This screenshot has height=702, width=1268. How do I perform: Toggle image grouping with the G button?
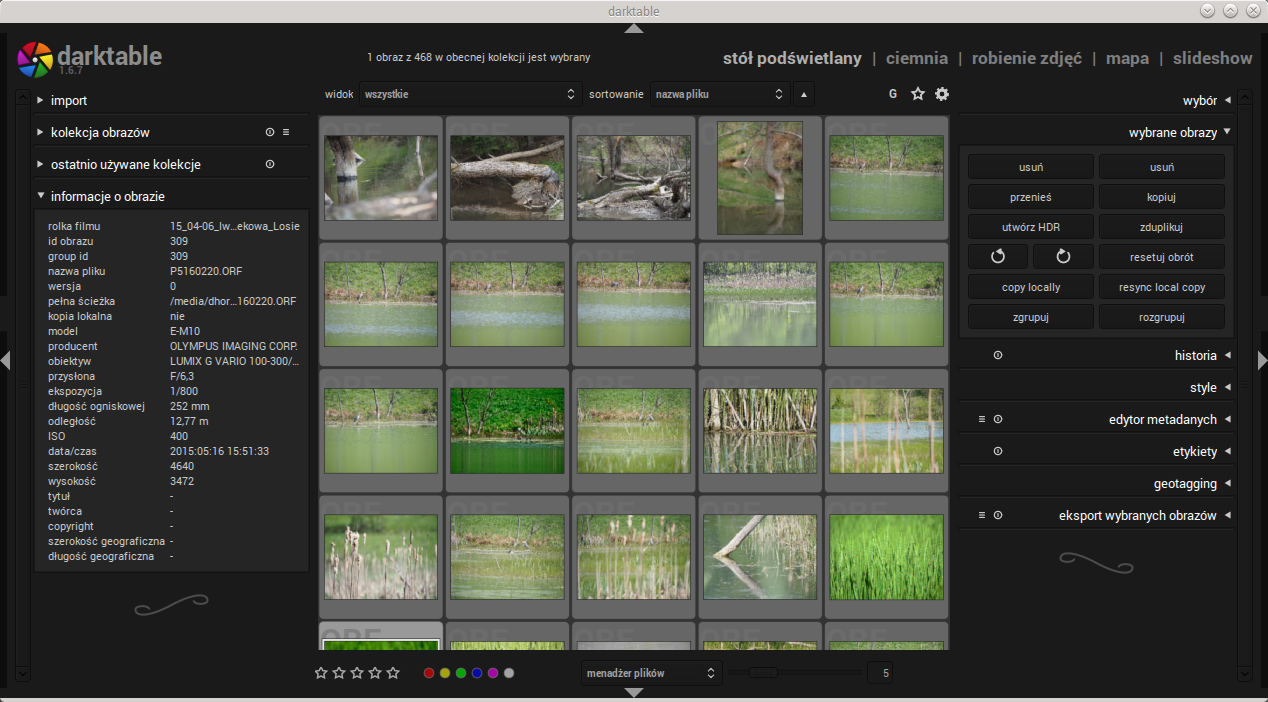tap(893, 94)
